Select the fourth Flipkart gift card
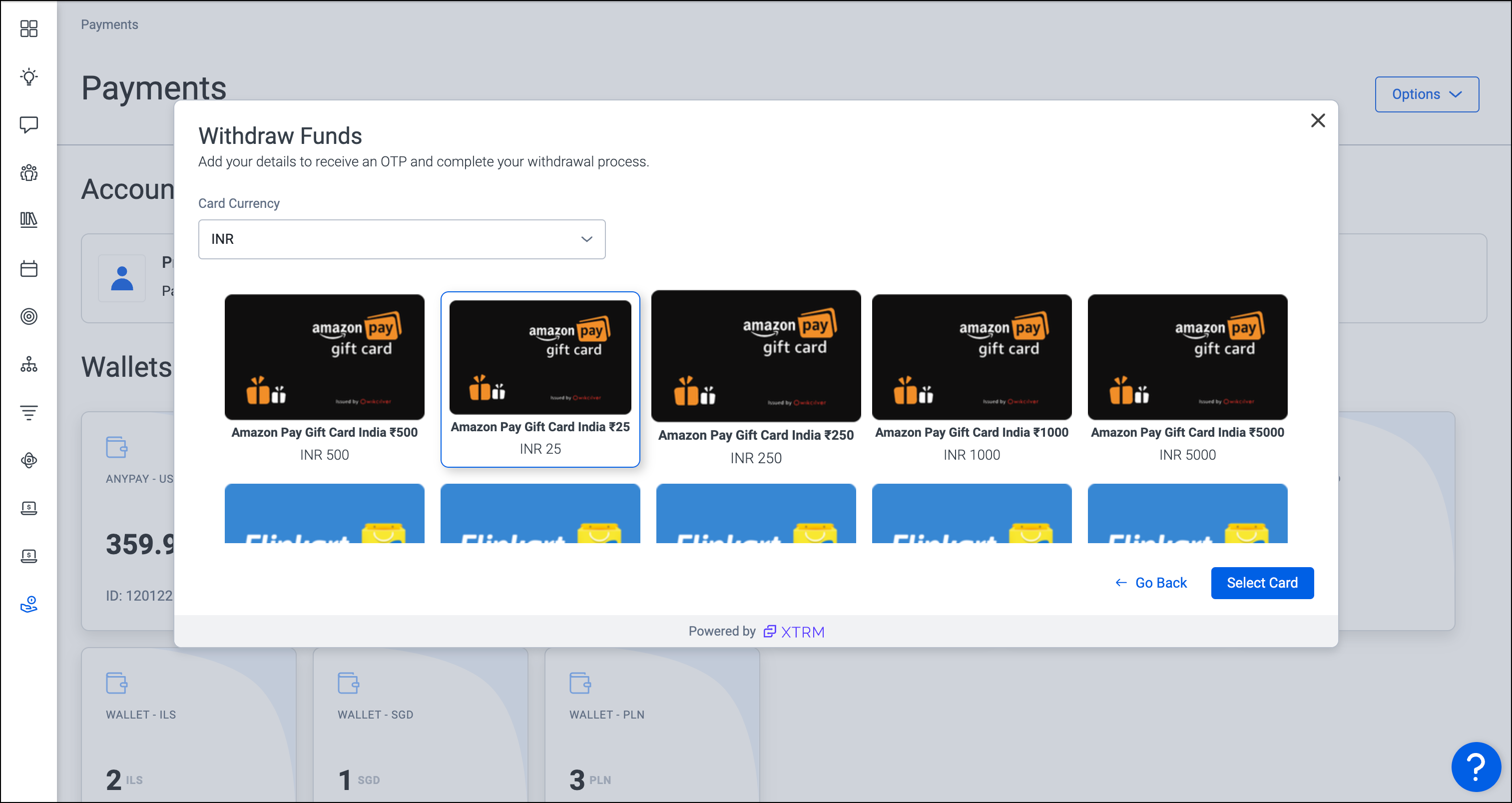 point(972,513)
